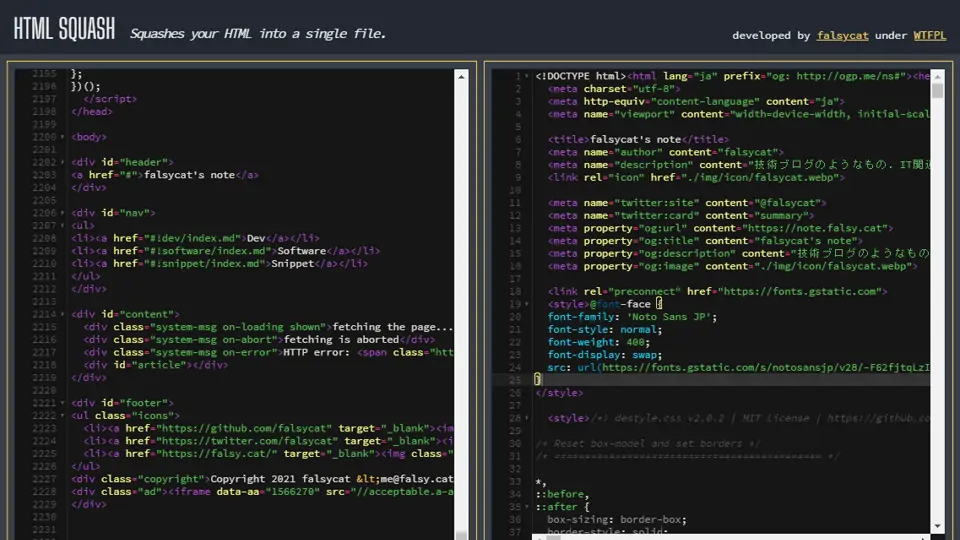Image resolution: width=960 pixels, height=540 pixels.
Task: Click the falsy.cat href line 2225
Action: pyautogui.click(x=268, y=454)
